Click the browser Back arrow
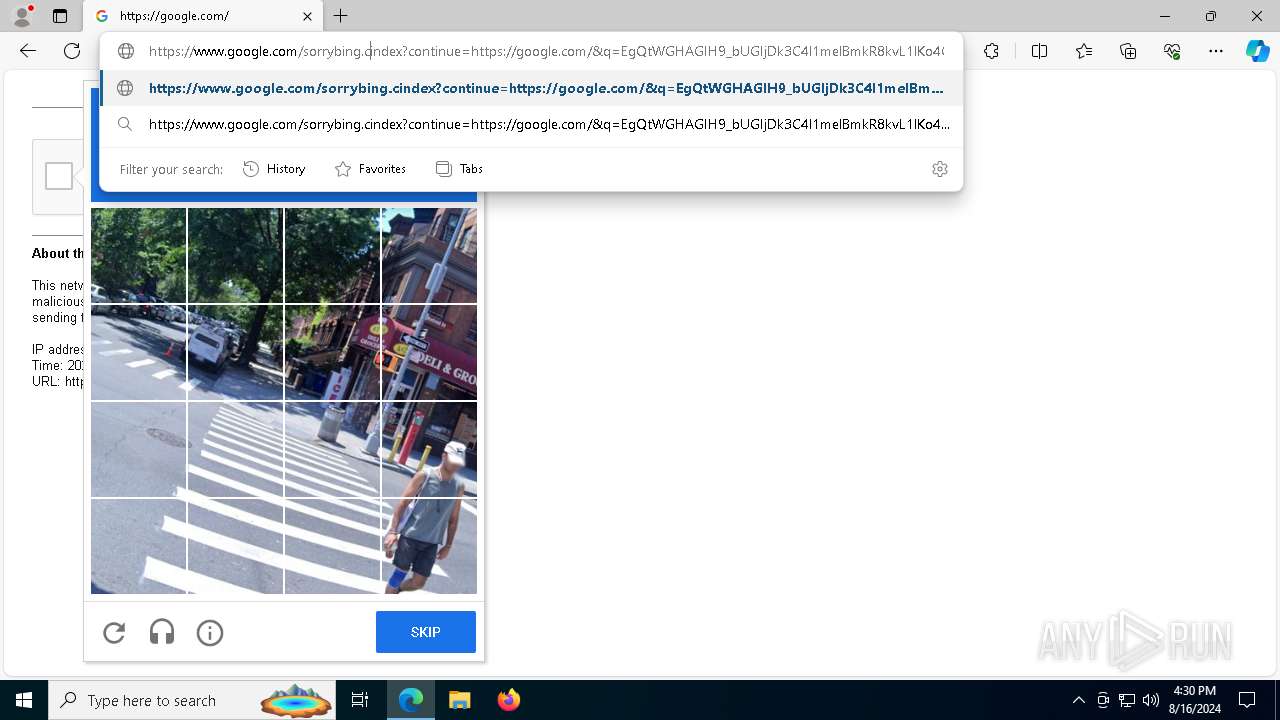This screenshot has height=720, width=1280. (28, 51)
